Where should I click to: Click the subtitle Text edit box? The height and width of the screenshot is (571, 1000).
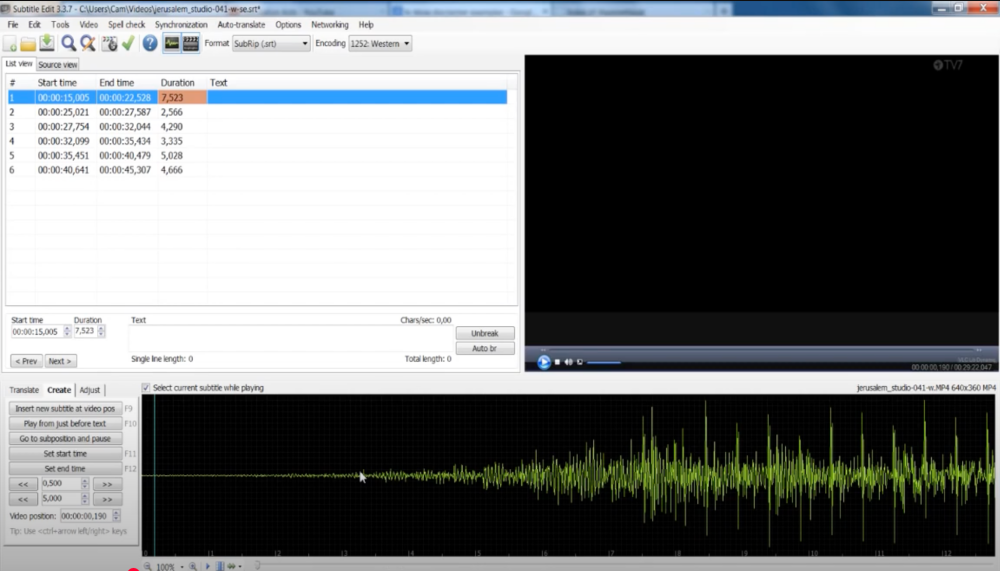(291, 339)
